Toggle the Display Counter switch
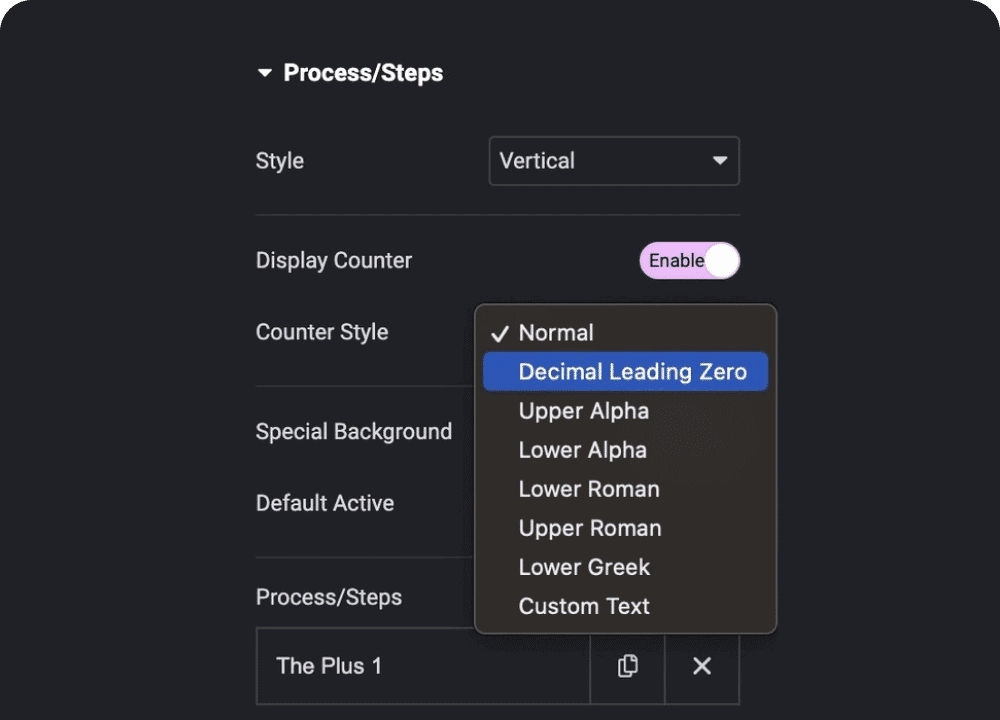The height and width of the screenshot is (720, 1000). [x=689, y=261]
